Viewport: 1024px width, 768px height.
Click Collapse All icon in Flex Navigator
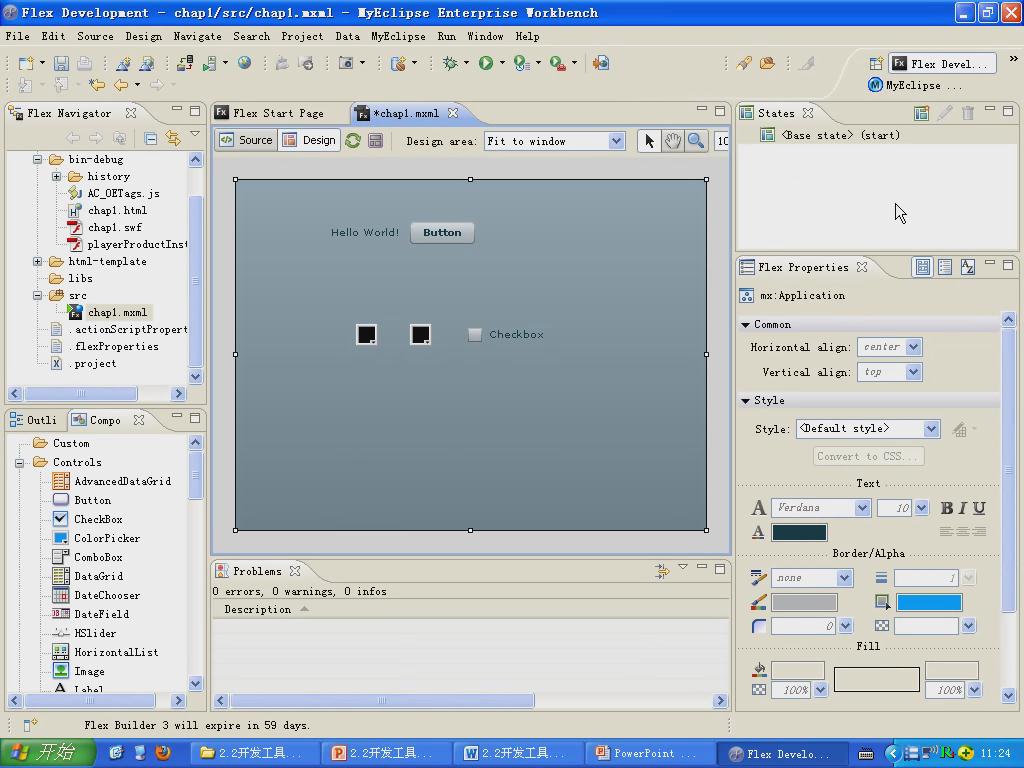click(x=150, y=138)
